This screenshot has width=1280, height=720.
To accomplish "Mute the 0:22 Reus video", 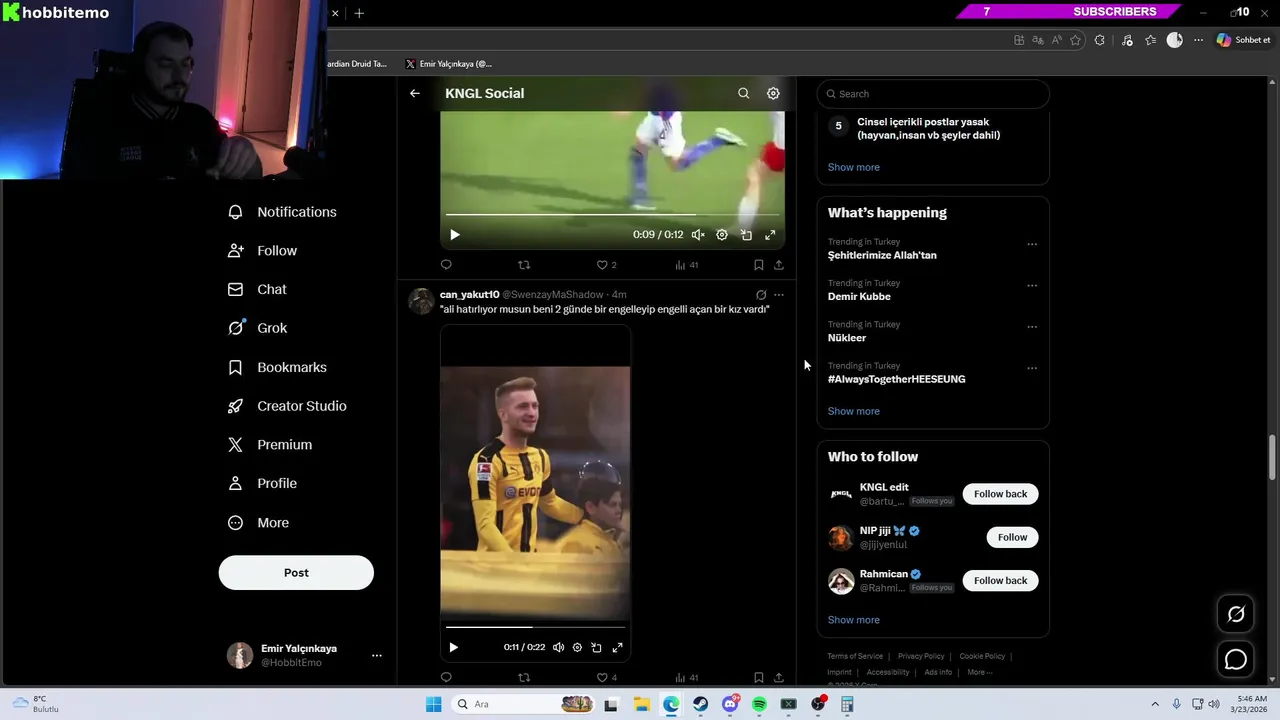I will pos(558,648).
